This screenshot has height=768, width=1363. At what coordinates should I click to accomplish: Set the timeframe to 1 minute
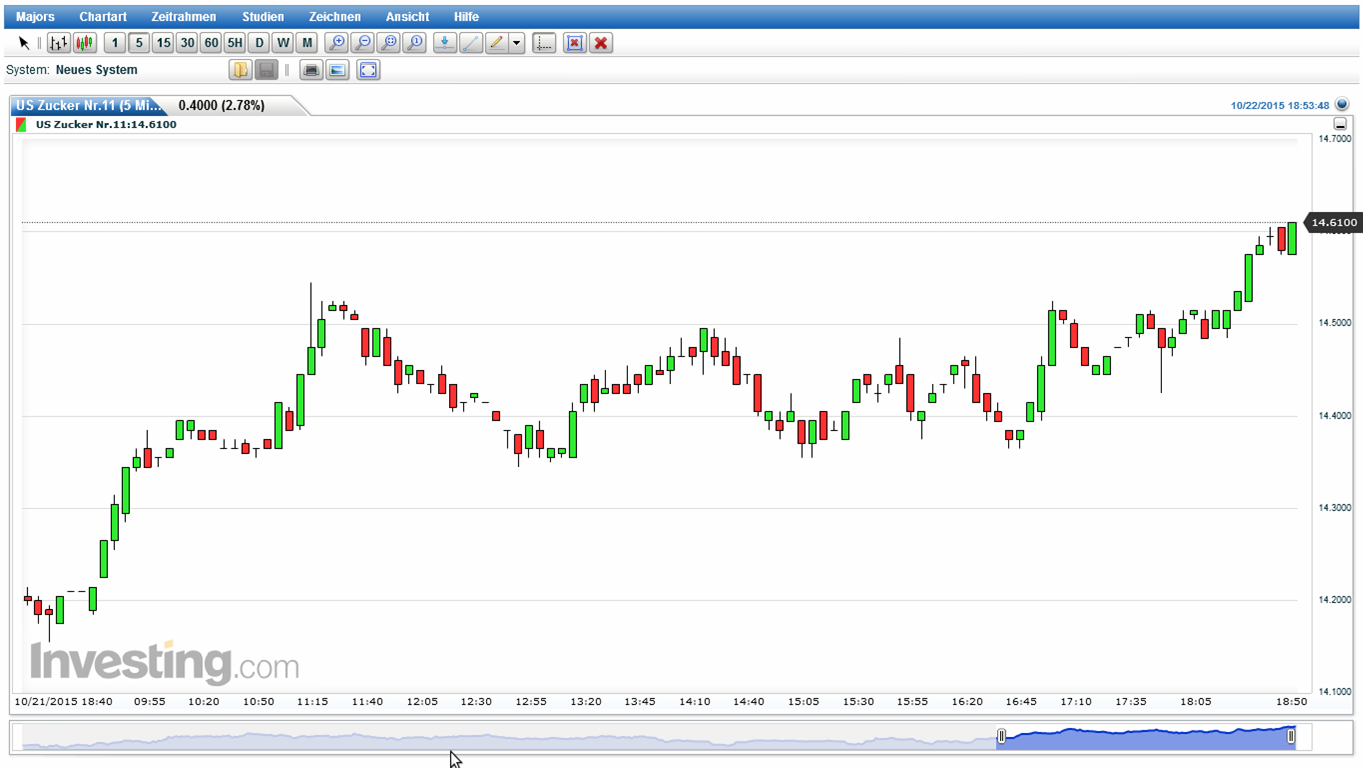click(x=115, y=43)
